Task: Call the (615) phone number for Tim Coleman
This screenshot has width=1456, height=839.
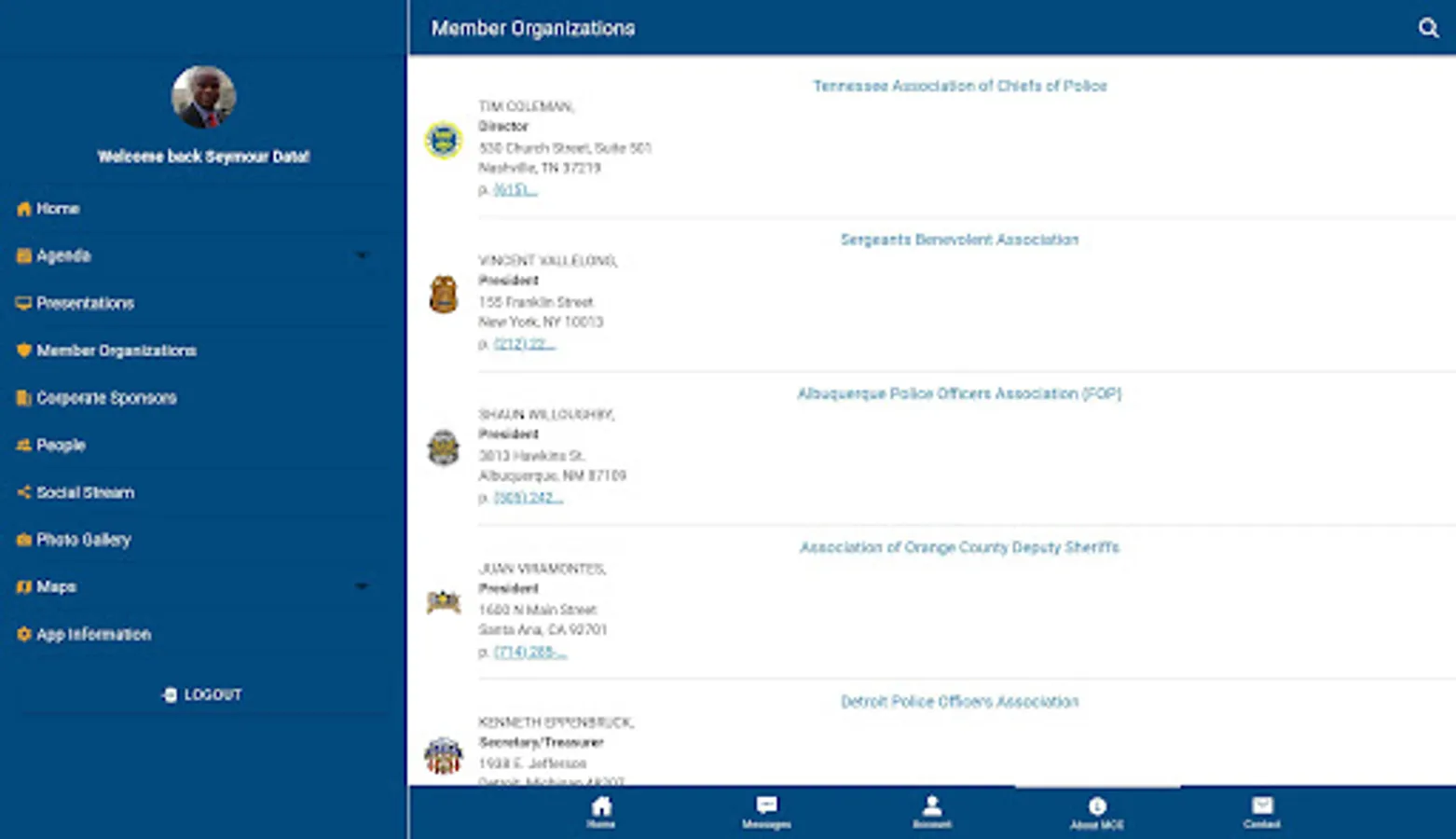Action: tap(515, 189)
